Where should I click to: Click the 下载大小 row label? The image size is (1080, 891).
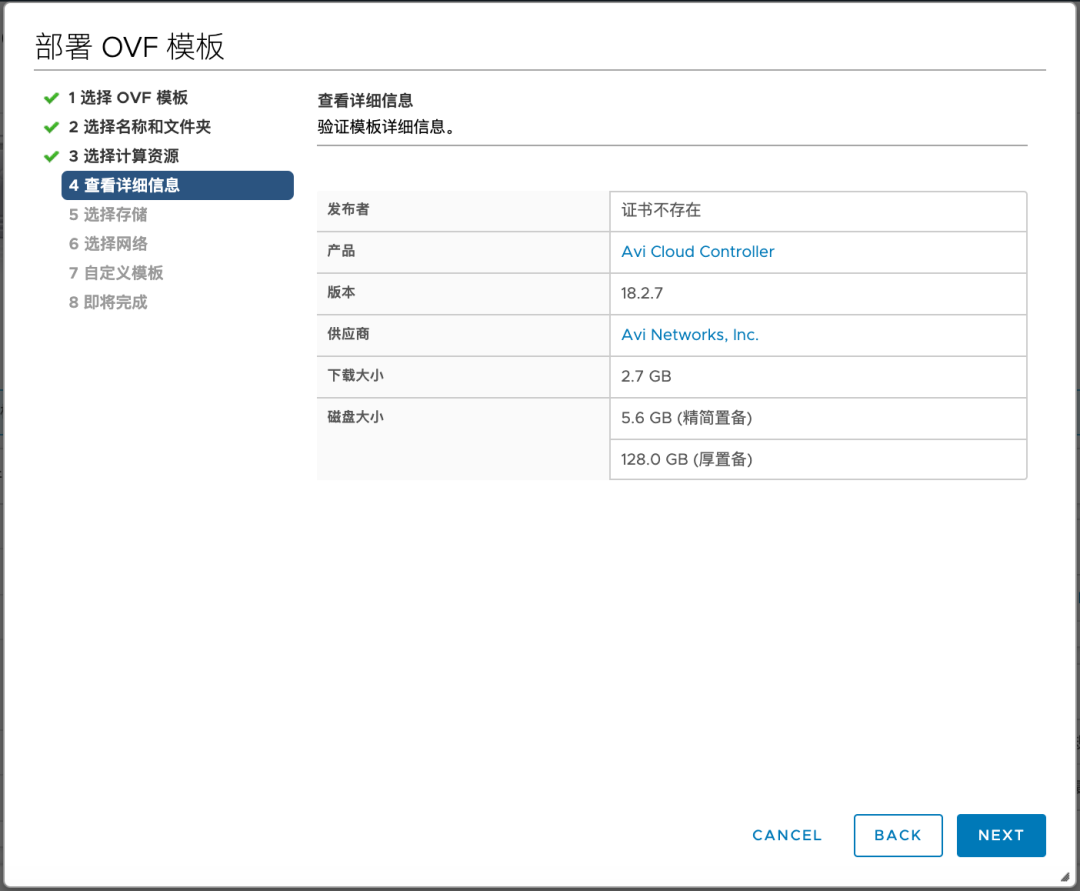pyautogui.click(x=355, y=375)
